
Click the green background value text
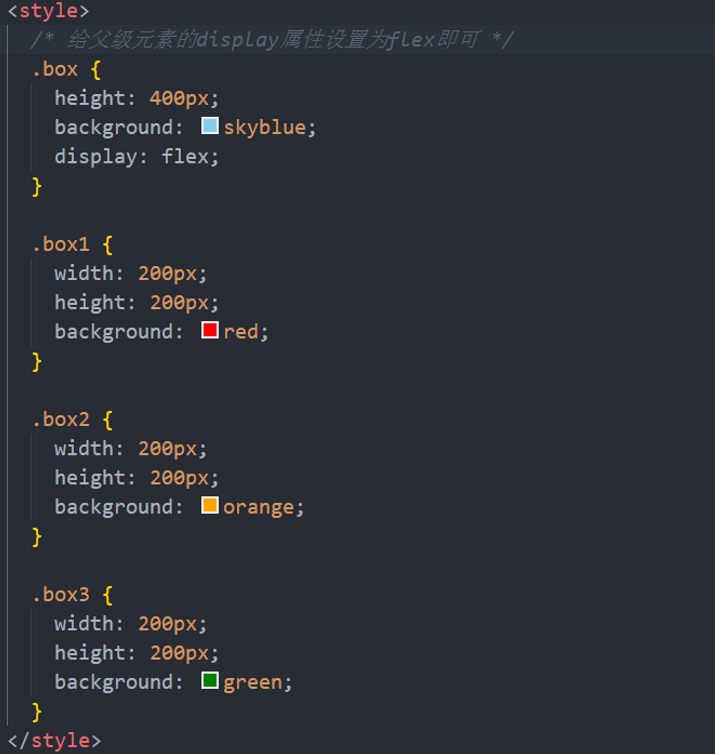point(254,681)
